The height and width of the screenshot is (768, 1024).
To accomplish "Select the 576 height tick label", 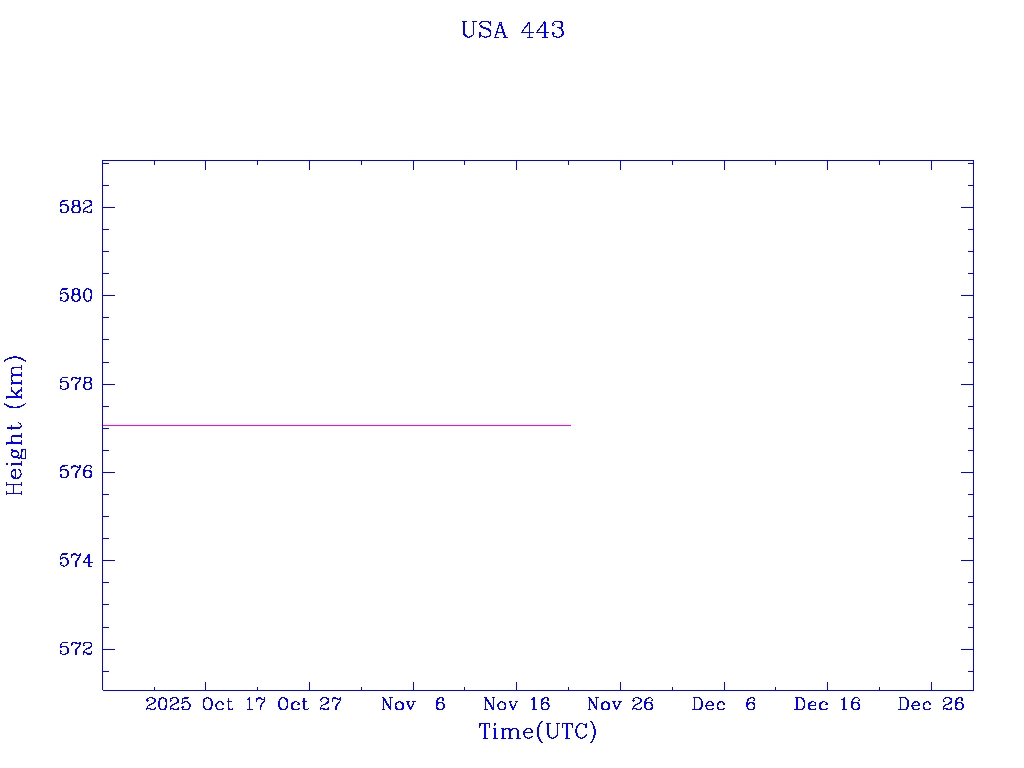I will [76, 472].
